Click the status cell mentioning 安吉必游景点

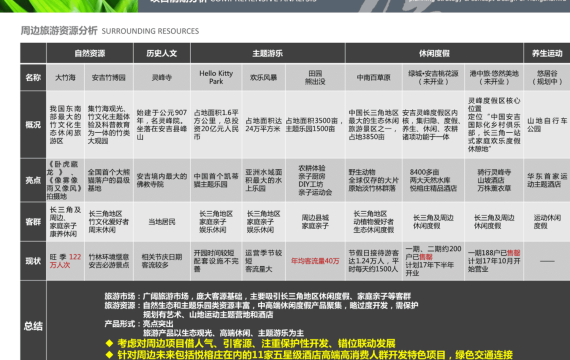point(109,261)
